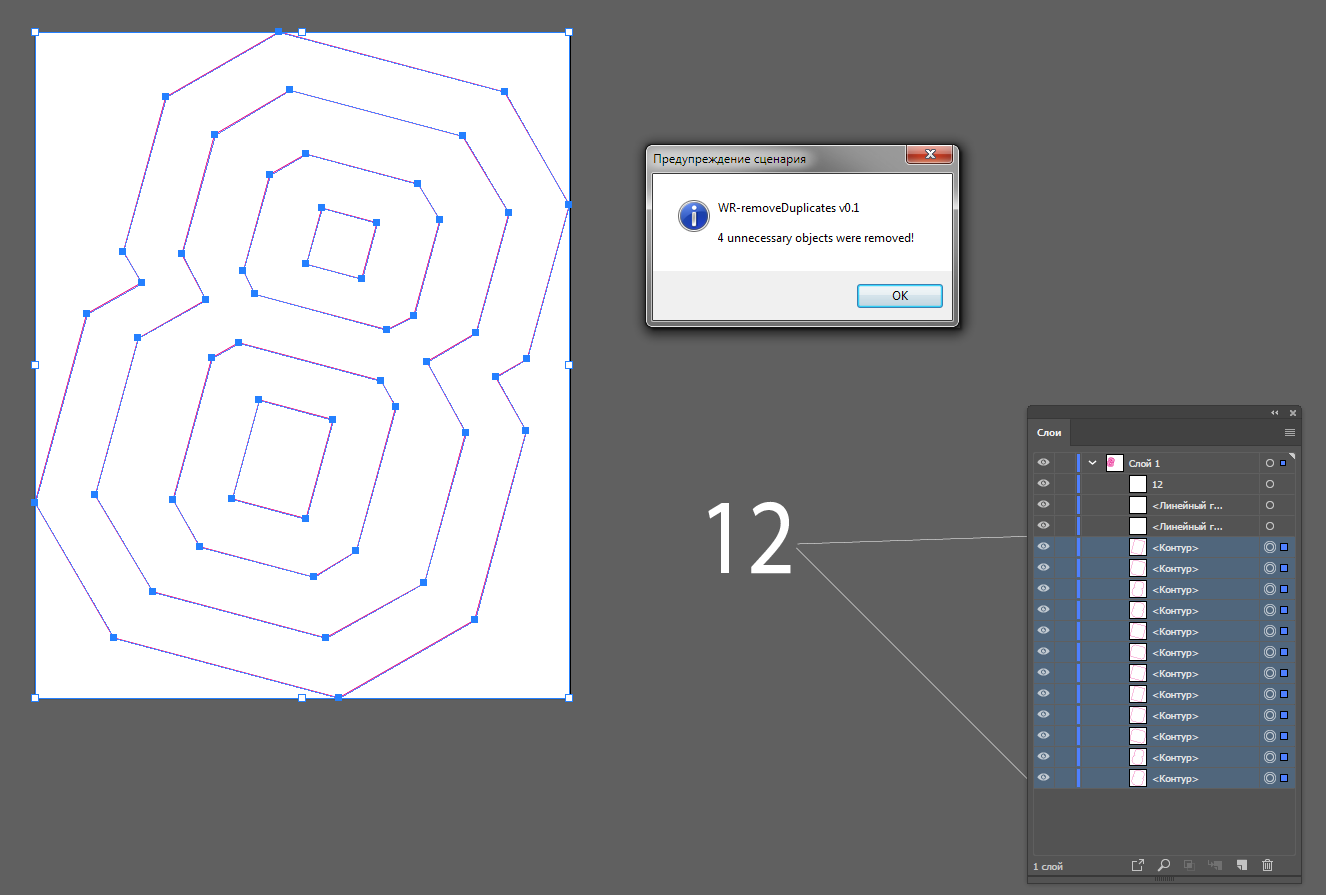Close the Слои panel
This screenshot has height=895, width=1326.
(1293, 413)
